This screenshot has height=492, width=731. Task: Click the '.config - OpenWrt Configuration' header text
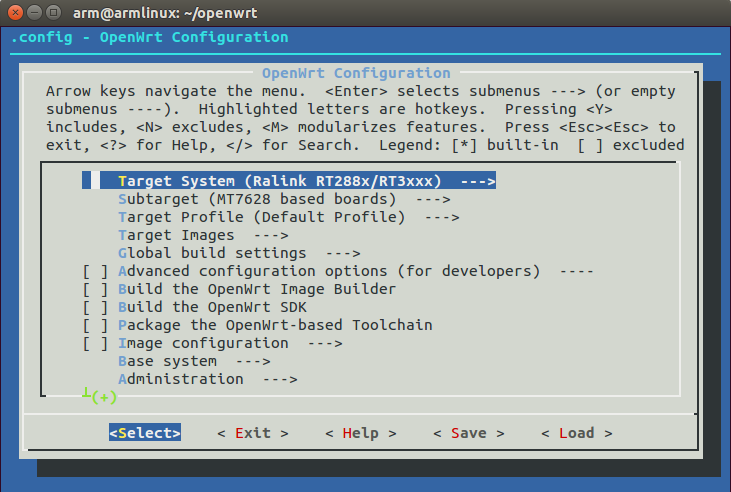tap(149, 37)
